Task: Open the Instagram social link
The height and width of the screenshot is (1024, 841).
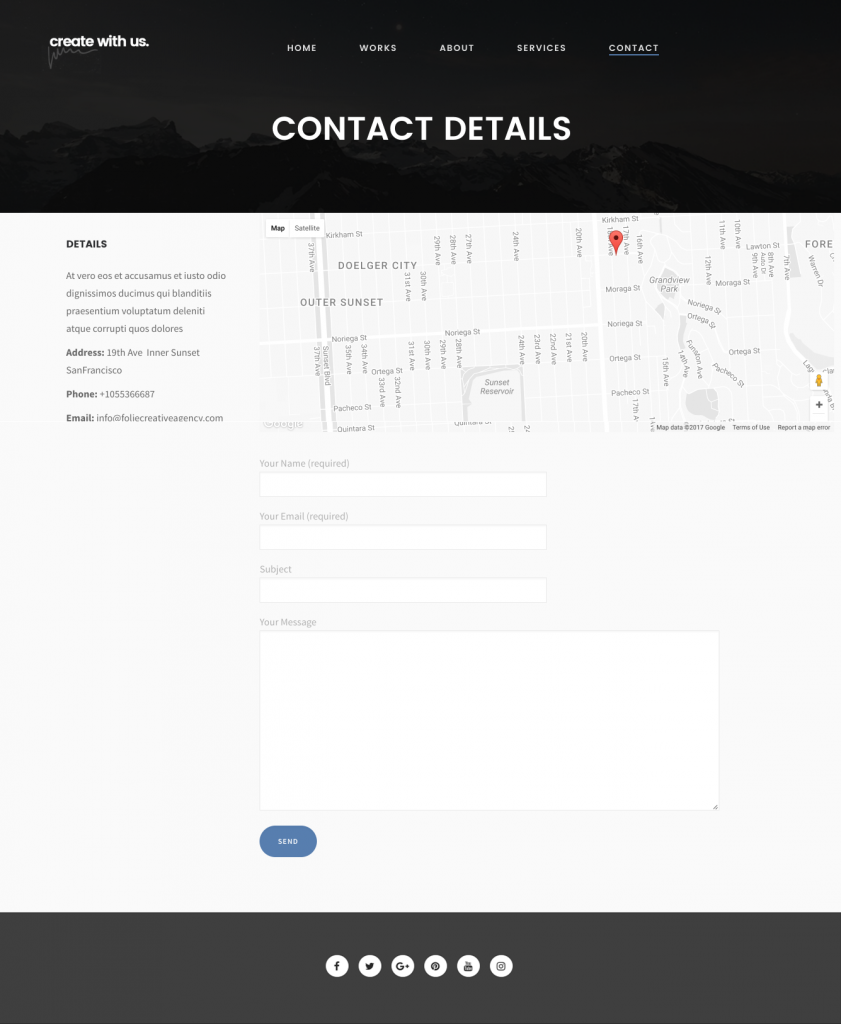Action: point(501,966)
